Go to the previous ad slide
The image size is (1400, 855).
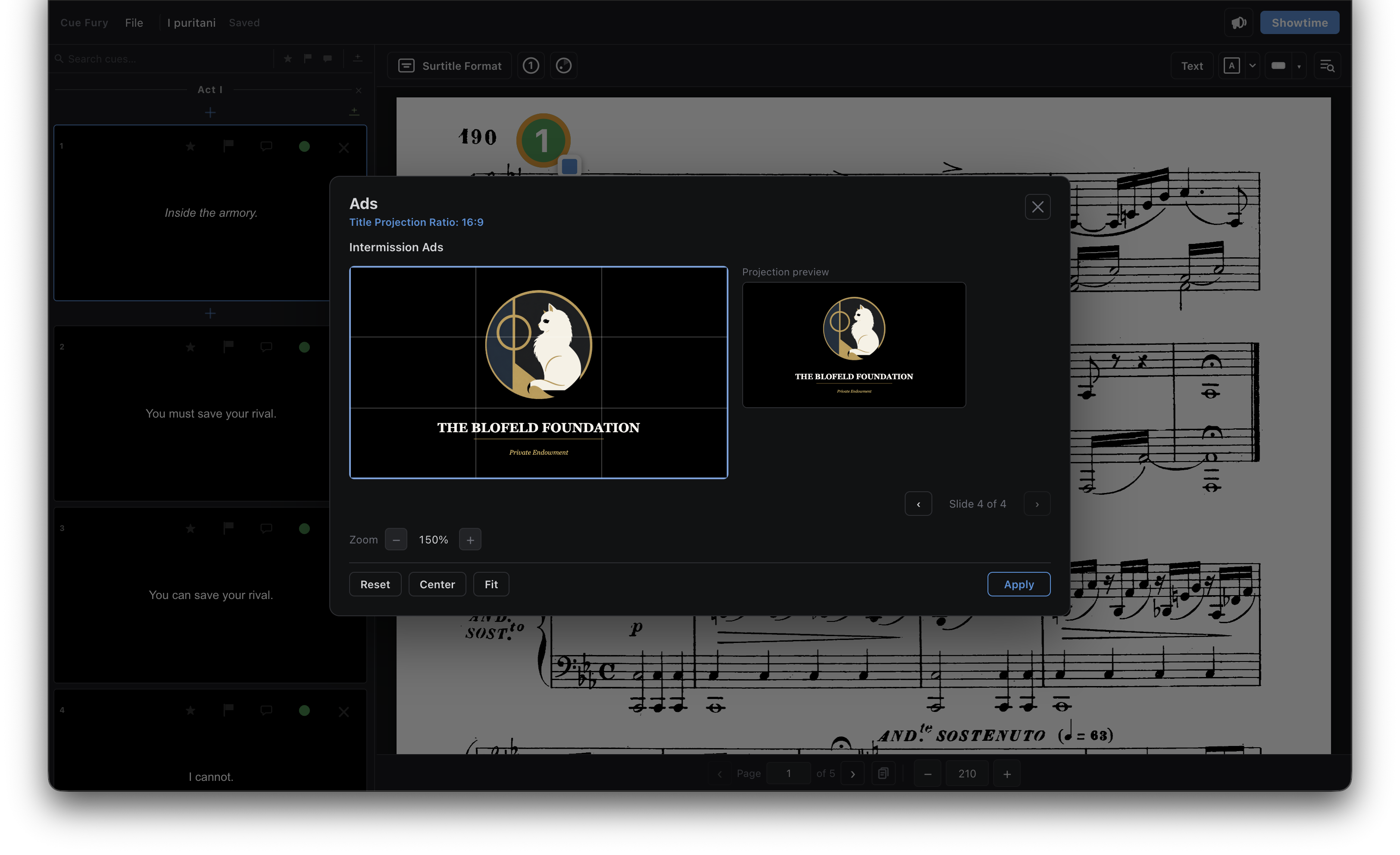(918, 504)
